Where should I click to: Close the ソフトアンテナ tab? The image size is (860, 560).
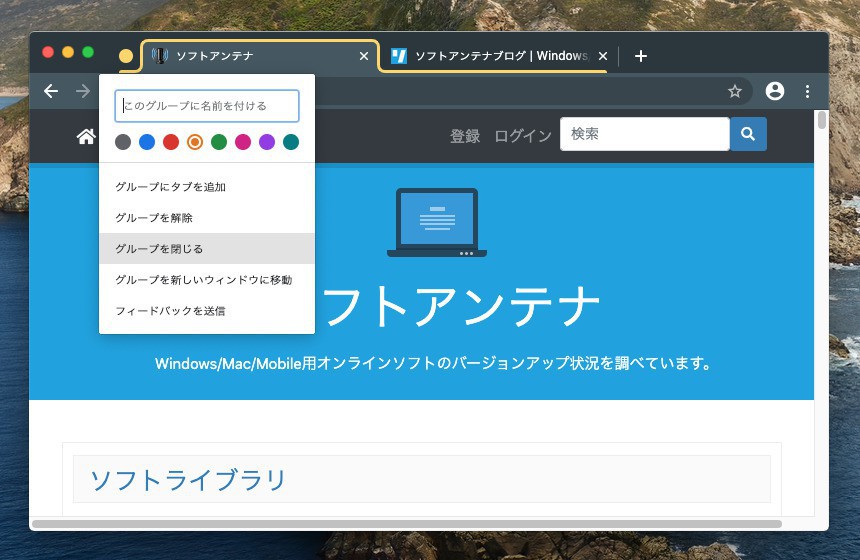point(364,56)
